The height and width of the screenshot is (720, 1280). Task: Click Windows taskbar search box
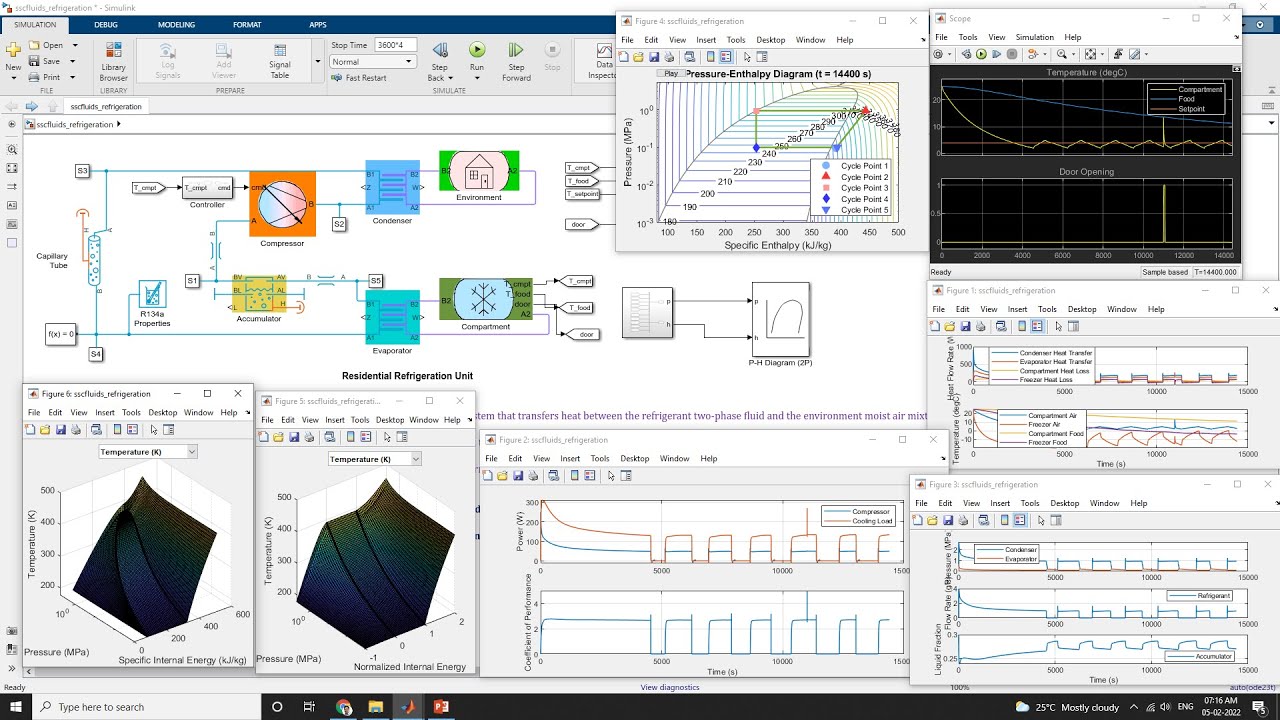(145, 707)
